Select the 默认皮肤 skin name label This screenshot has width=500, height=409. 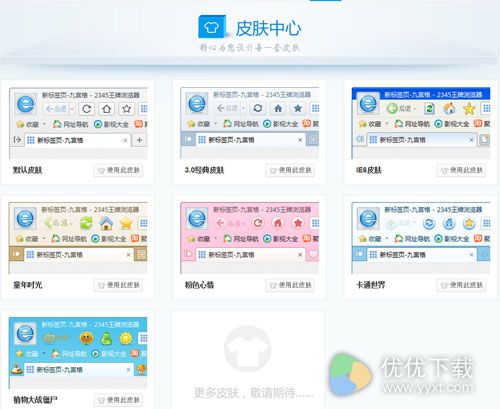pyautogui.click(x=28, y=170)
